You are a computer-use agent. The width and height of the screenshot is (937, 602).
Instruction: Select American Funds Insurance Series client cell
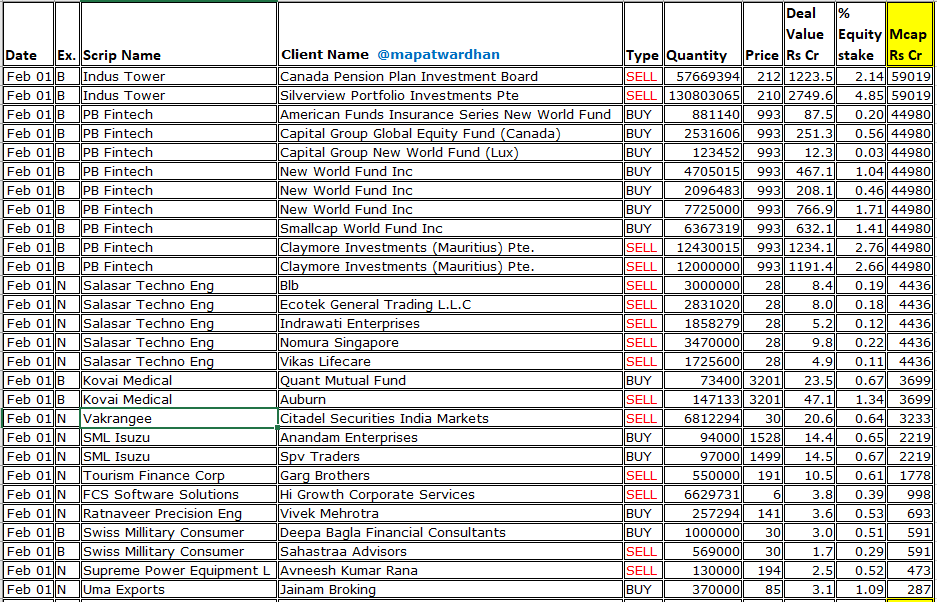(451, 115)
